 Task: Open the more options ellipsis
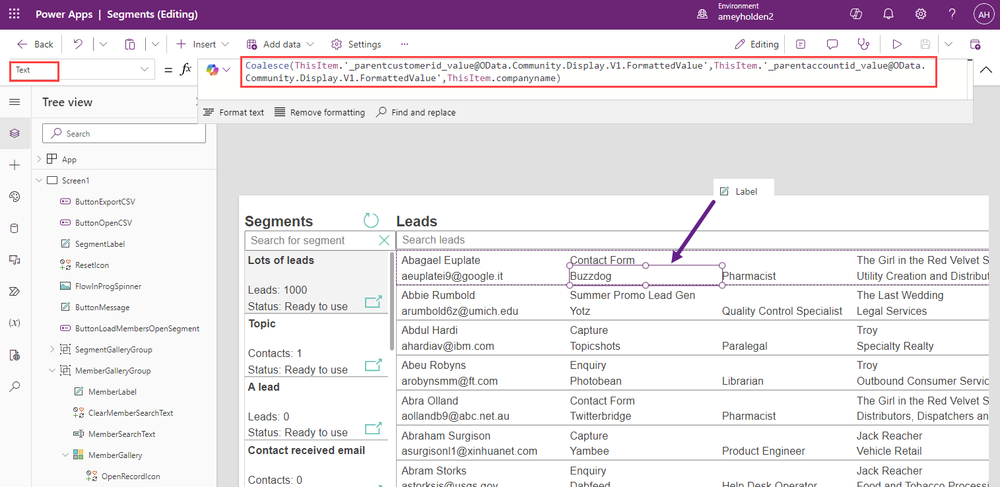pos(404,44)
